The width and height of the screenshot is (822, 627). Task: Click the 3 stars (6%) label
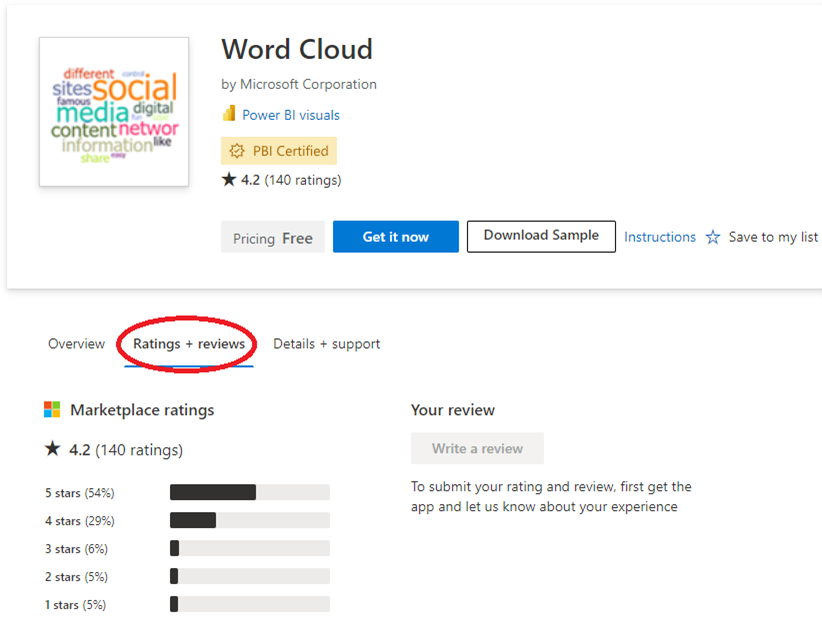point(77,549)
